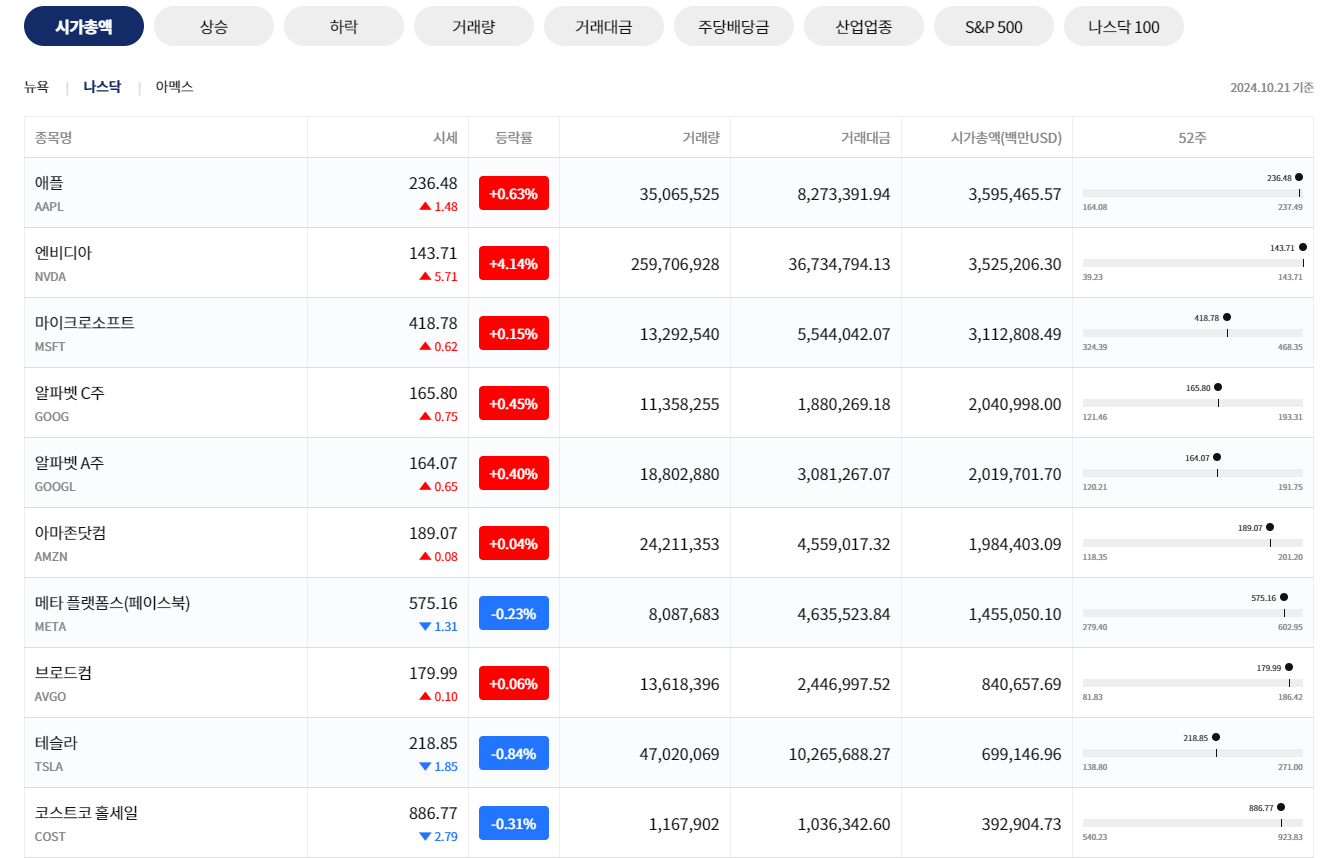Click the blue down arrow beside 1.85
This screenshot has height=858, width=1340.
425,766
